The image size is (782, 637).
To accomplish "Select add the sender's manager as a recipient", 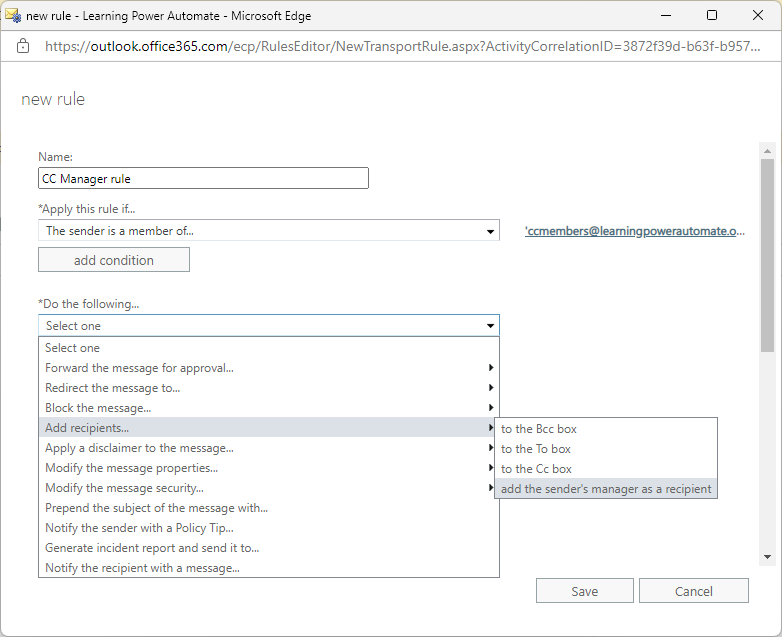I will point(606,489).
